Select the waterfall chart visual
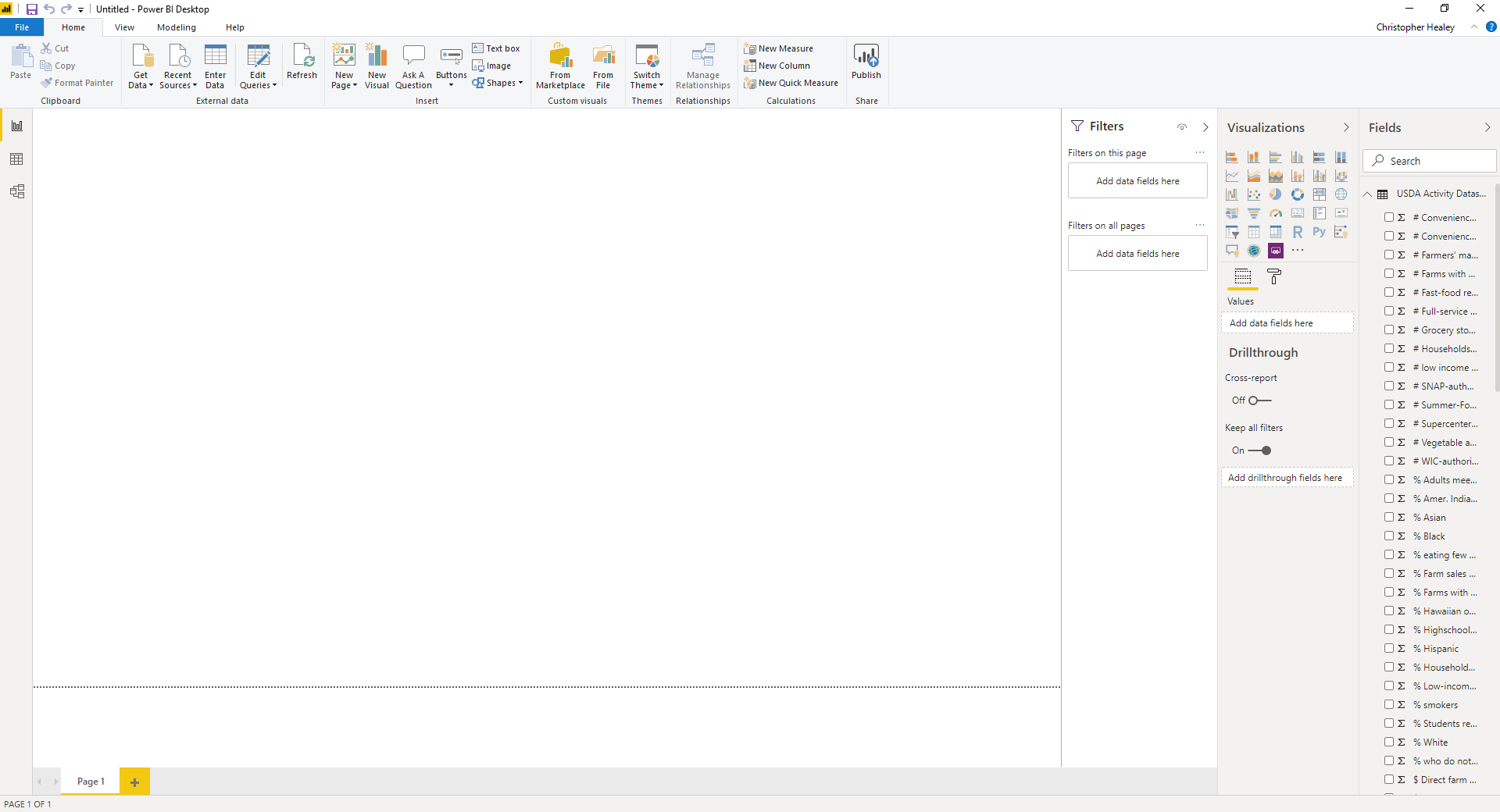This screenshot has height=812, width=1500. [x=1232, y=194]
